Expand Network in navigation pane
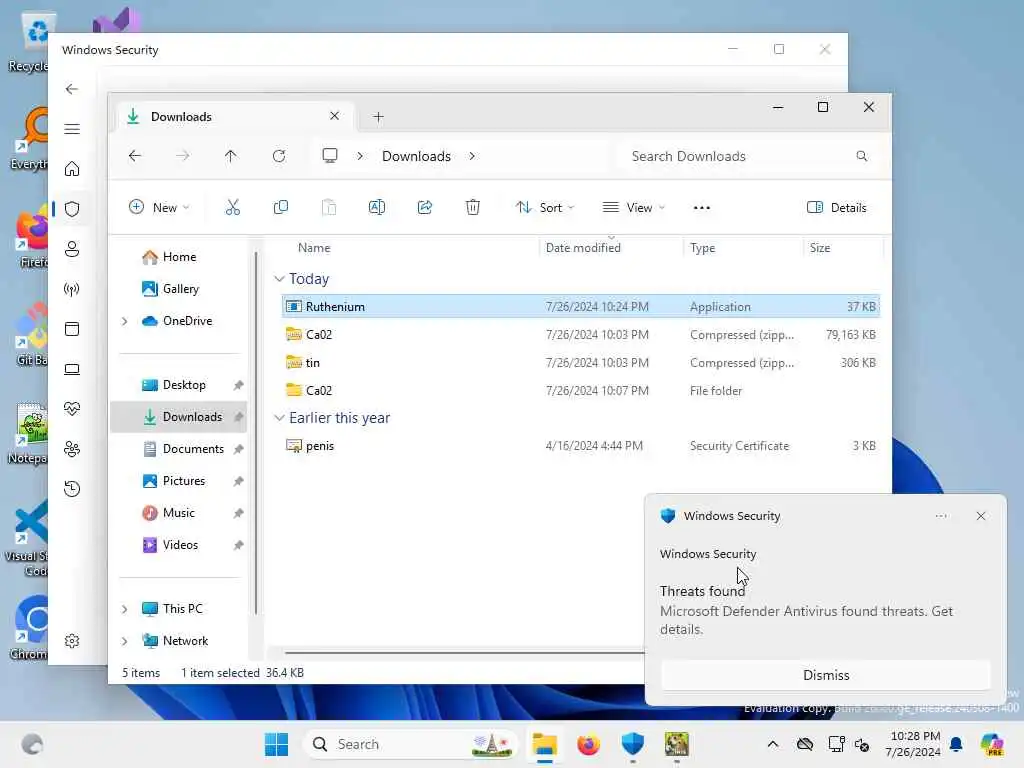This screenshot has height=768, width=1024. click(125, 641)
